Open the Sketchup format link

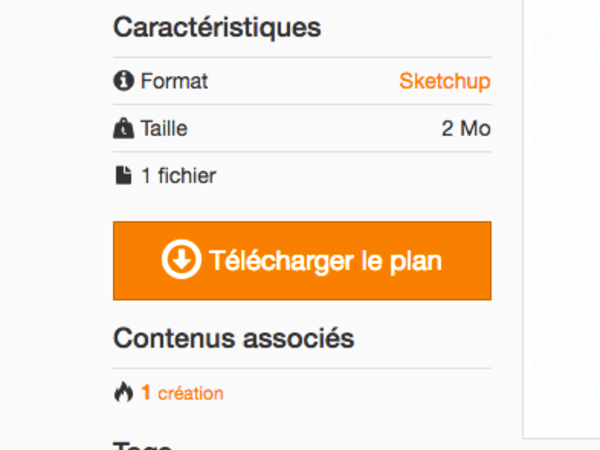tap(444, 81)
